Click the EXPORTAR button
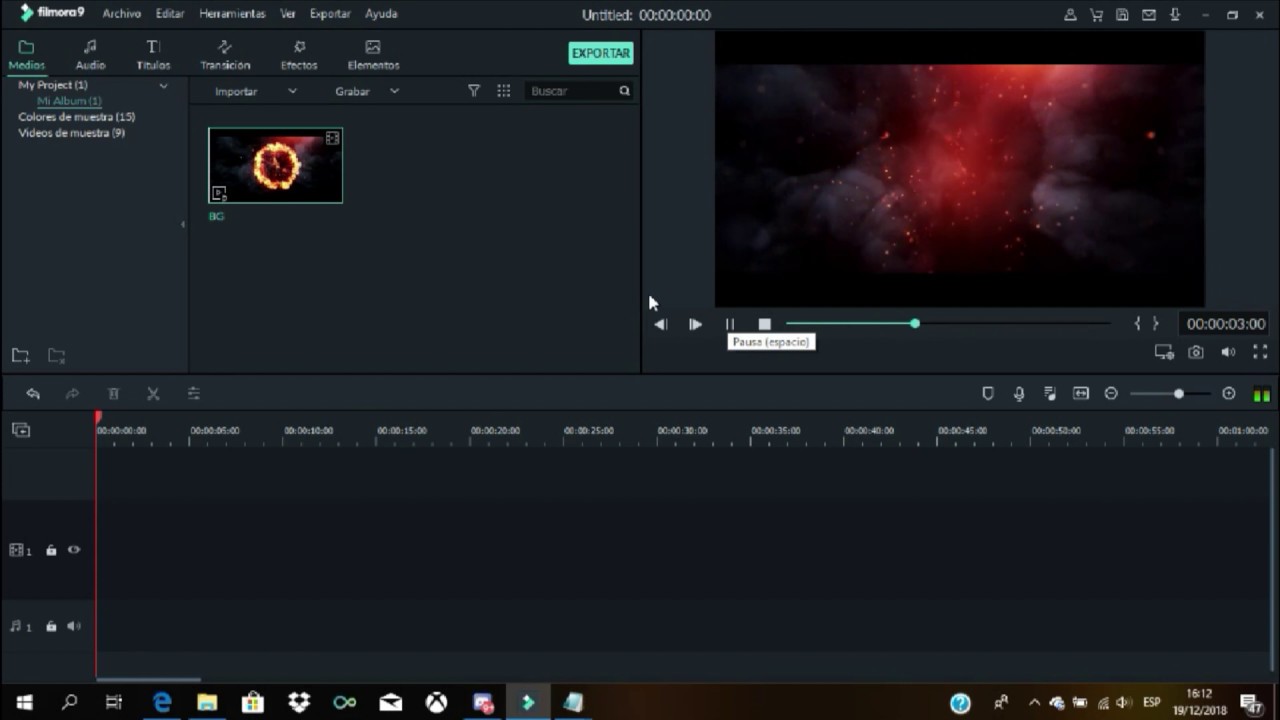Screen dimensions: 1280x720 pyautogui.click(x=601, y=53)
